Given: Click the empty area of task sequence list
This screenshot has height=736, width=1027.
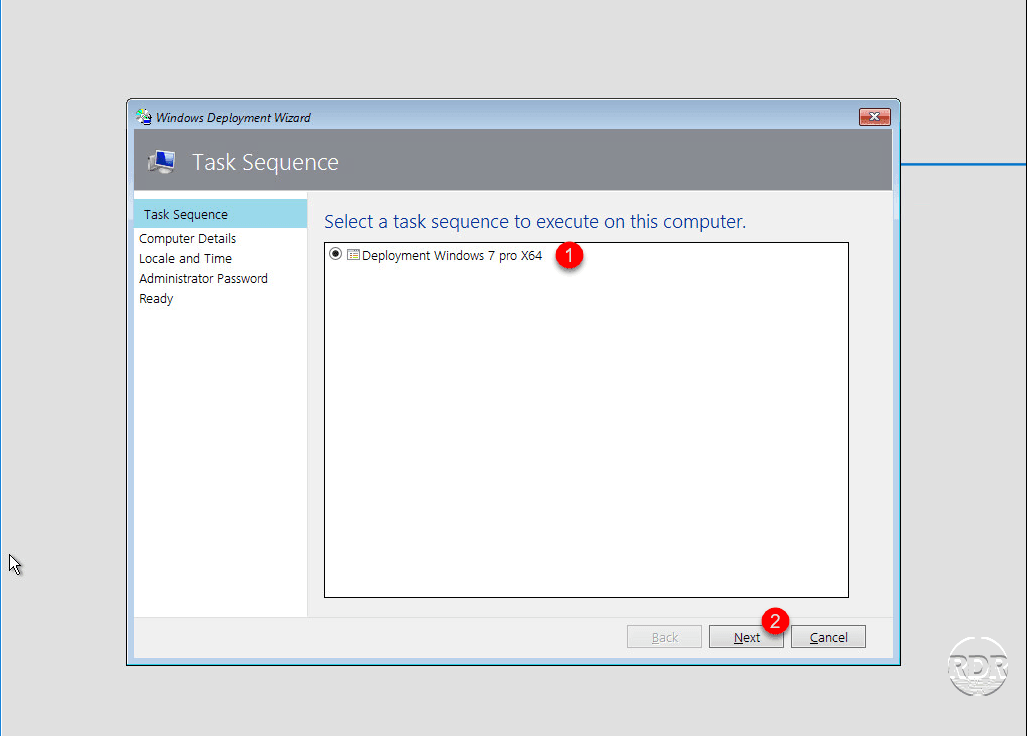Looking at the screenshot, I should click(x=586, y=432).
